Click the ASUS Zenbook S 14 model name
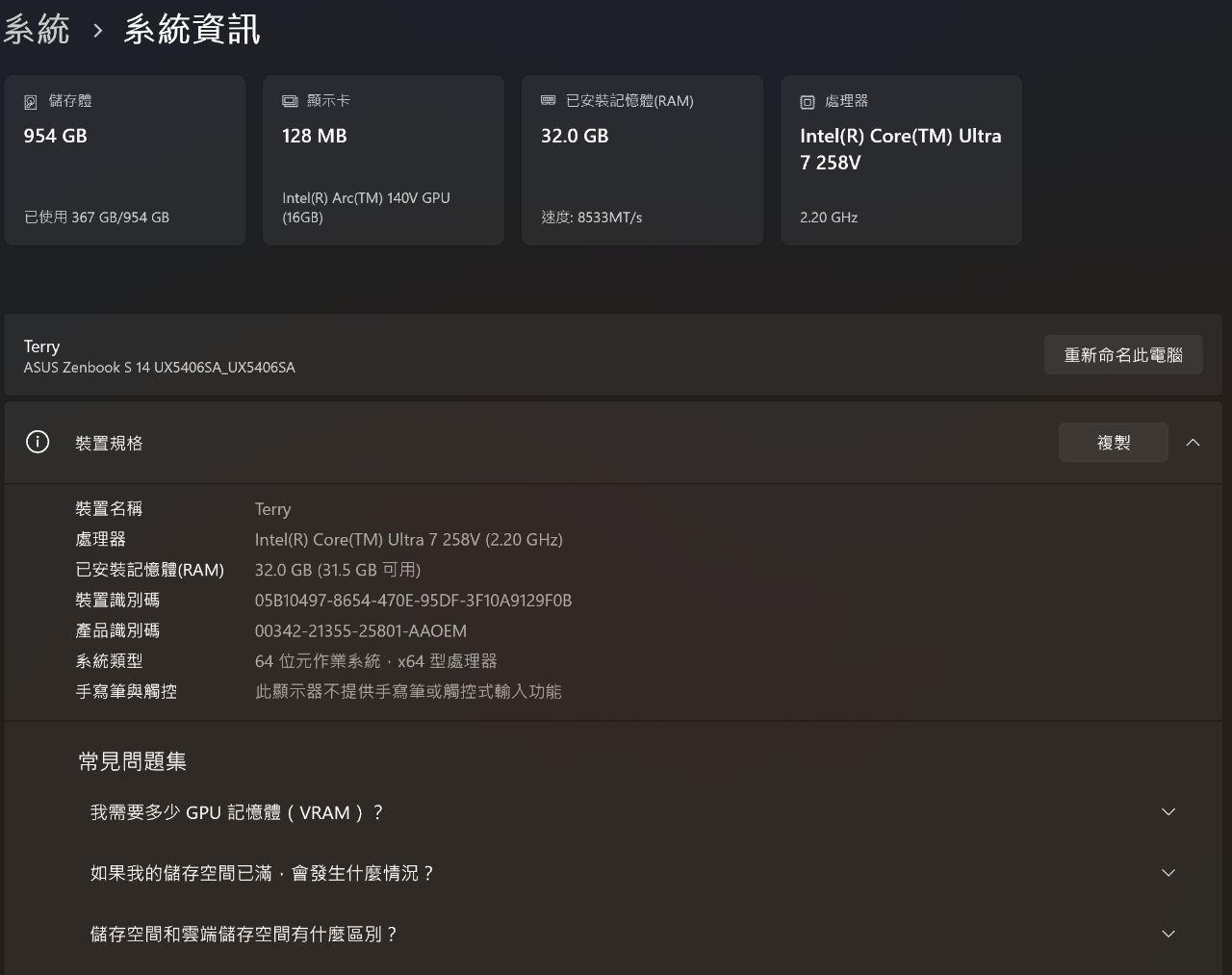1232x975 pixels. coord(160,368)
